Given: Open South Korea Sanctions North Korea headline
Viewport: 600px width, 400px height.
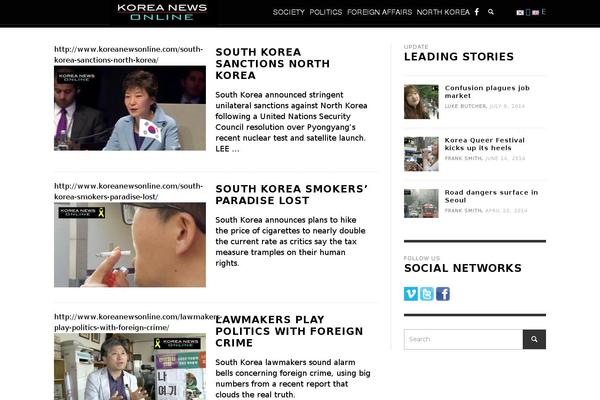Looking at the screenshot, I should tap(272, 64).
